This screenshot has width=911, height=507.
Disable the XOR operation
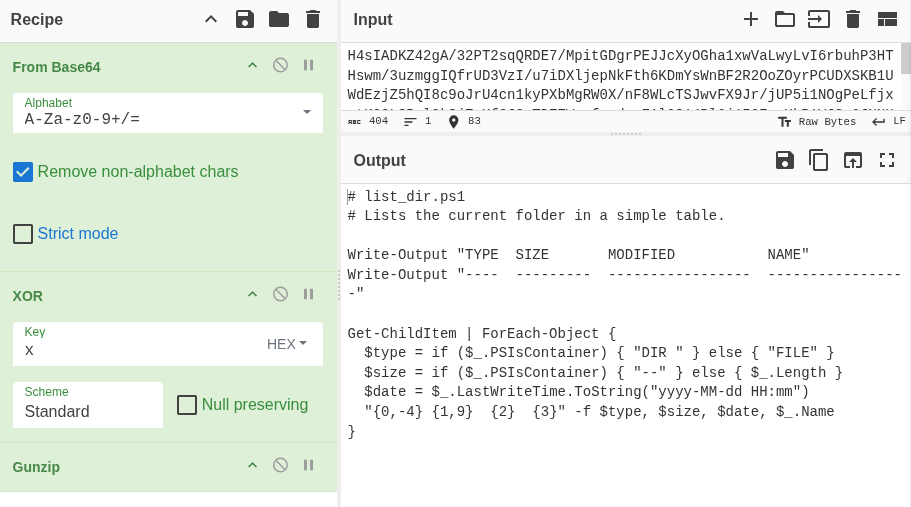pyautogui.click(x=280, y=294)
